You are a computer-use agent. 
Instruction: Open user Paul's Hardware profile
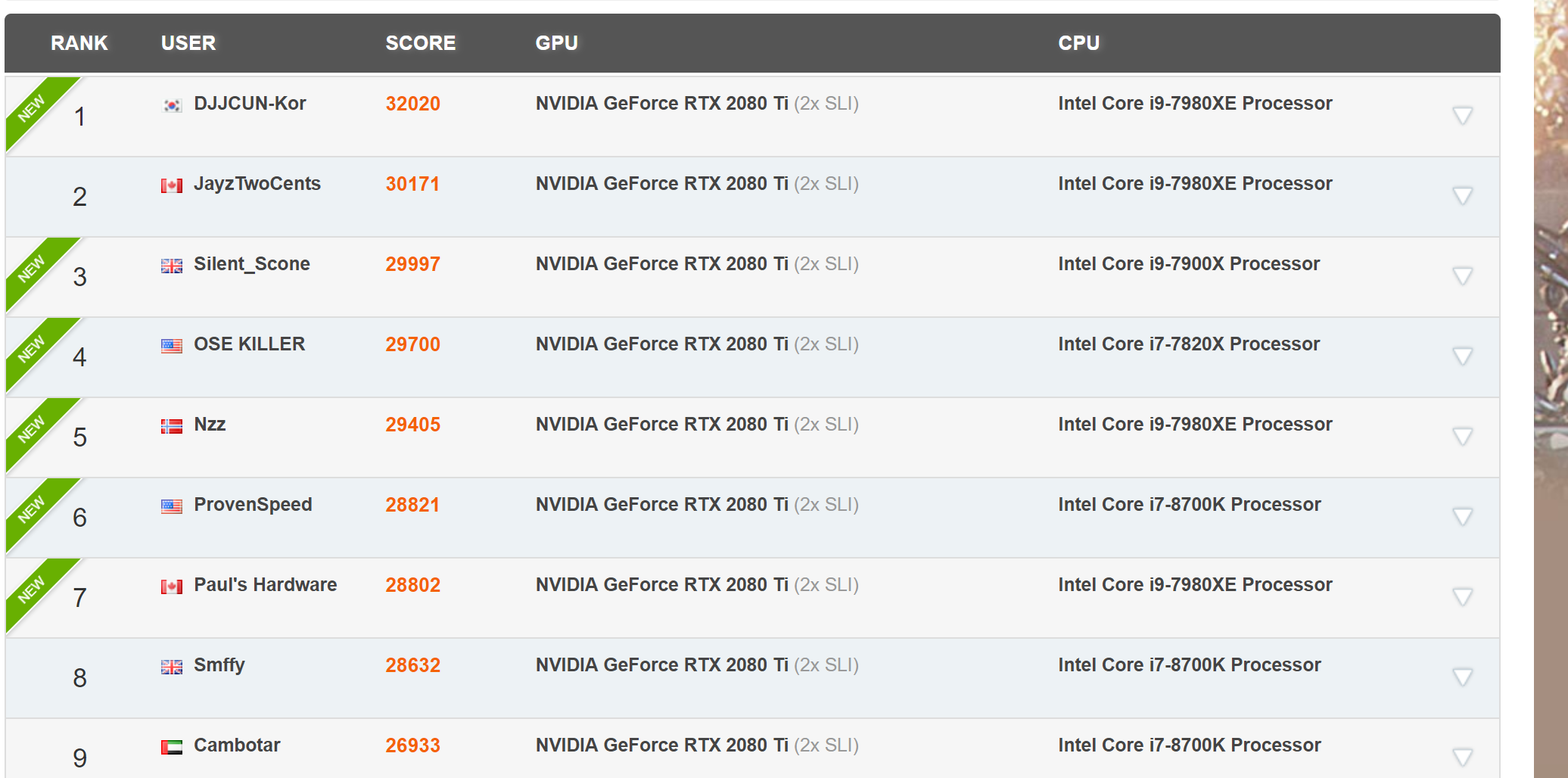pyautogui.click(x=266, y=585)
